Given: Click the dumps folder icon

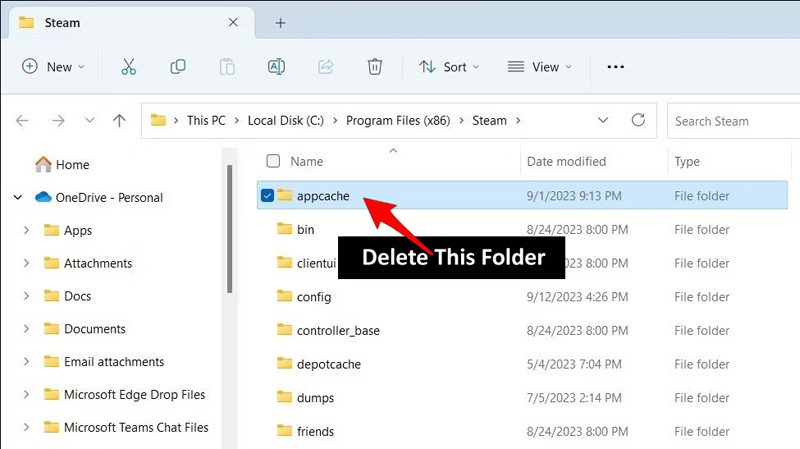Looking at the screenshot, I should 284,397.
